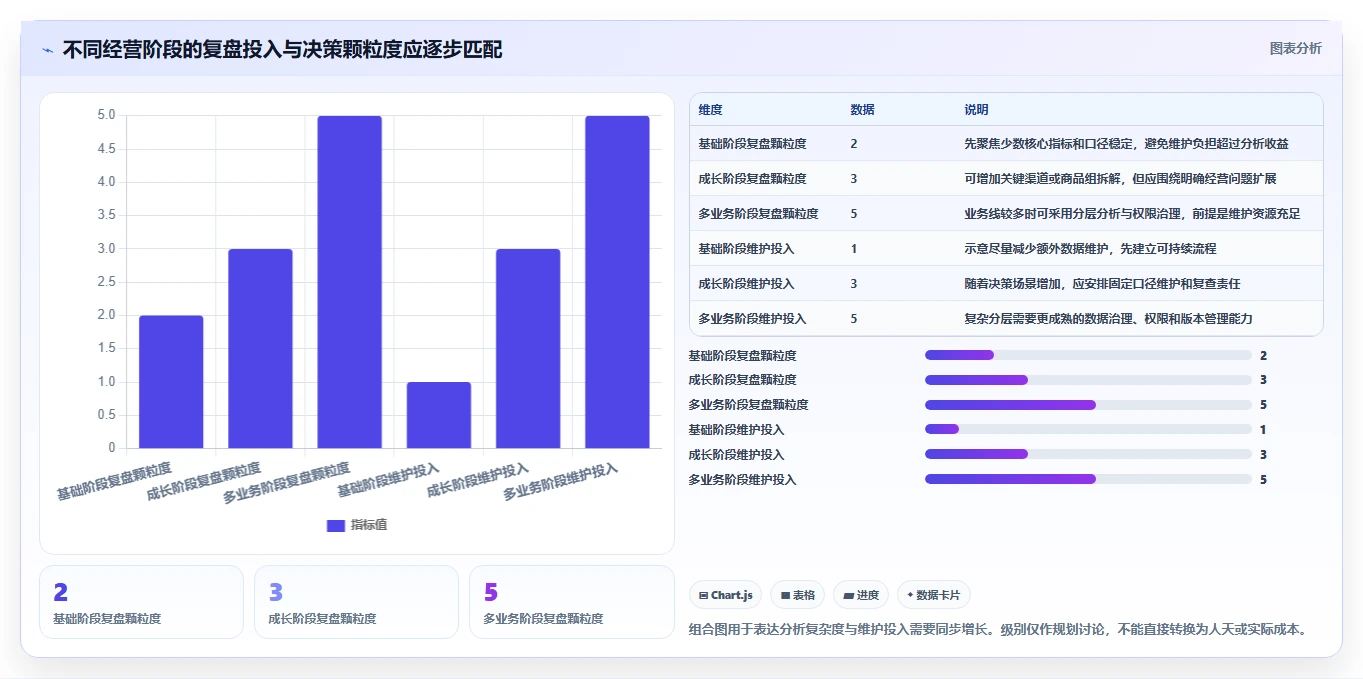Open the summary card showing 5
The image size is (1363, 679).
click(571, 602)
